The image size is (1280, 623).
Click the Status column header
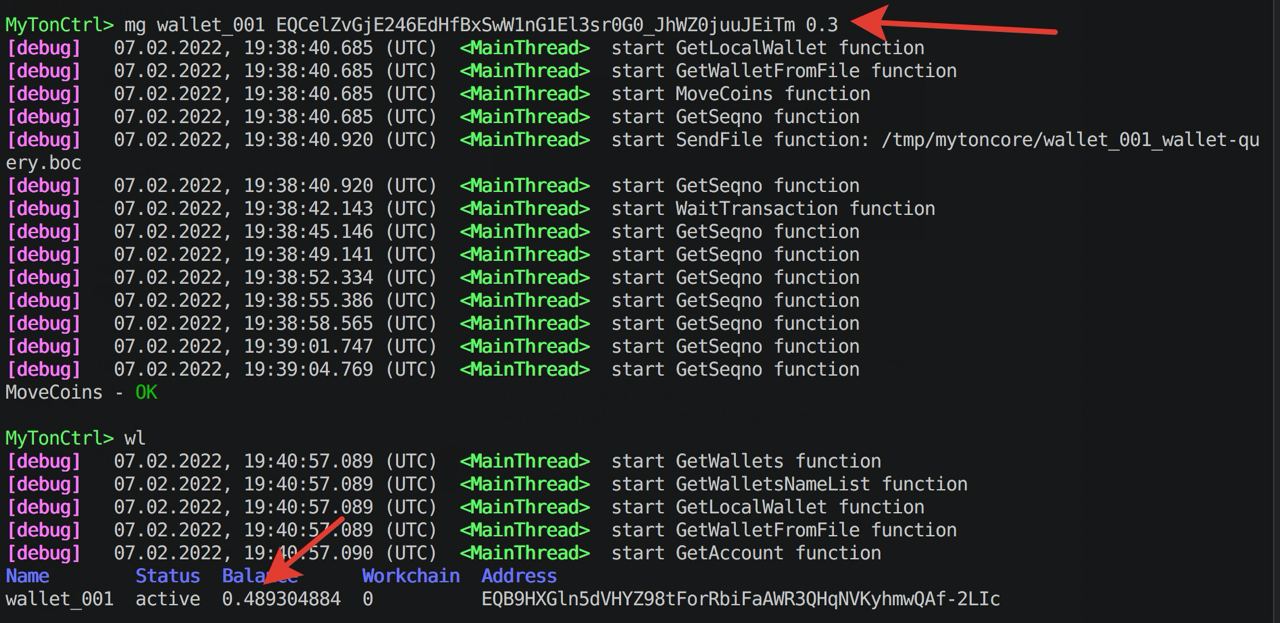(x=168, y=576)
